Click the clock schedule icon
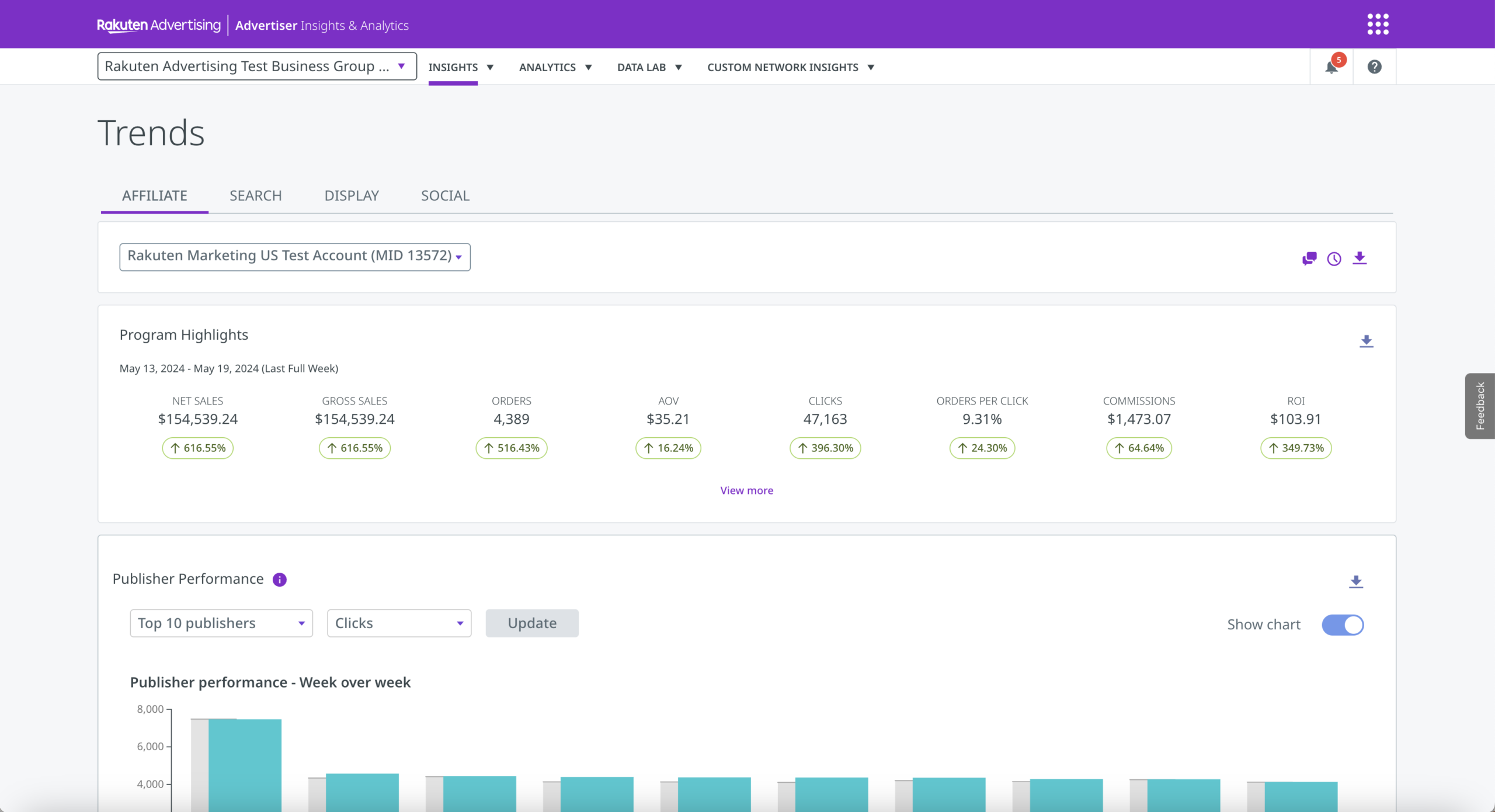This screenshot has height=812, width=1495. click(x=1334, y=259)
